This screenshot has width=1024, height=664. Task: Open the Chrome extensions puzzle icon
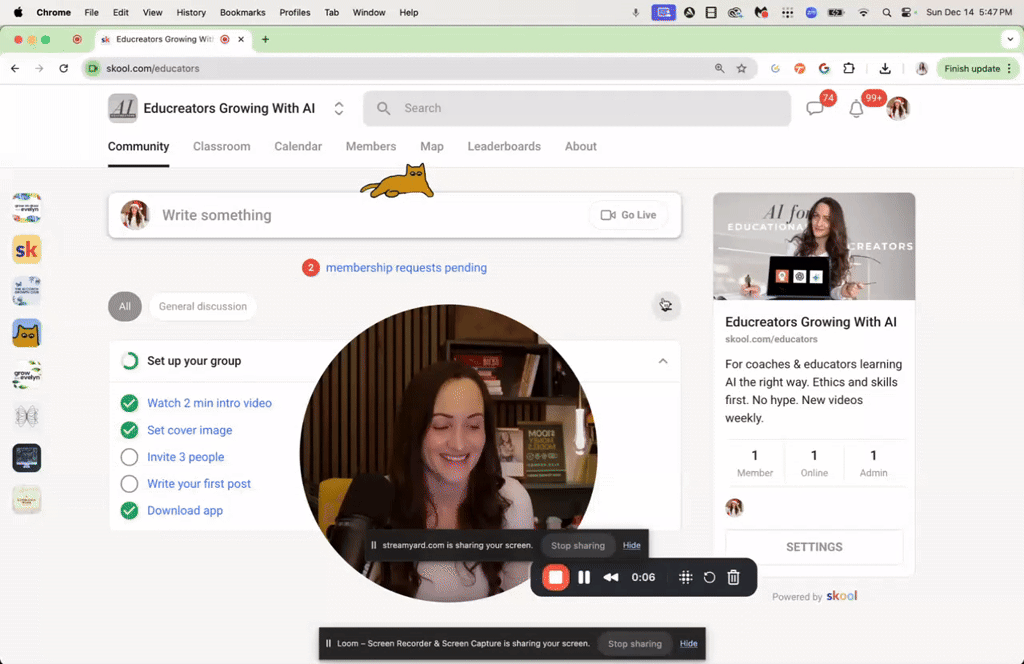point(849,69)
